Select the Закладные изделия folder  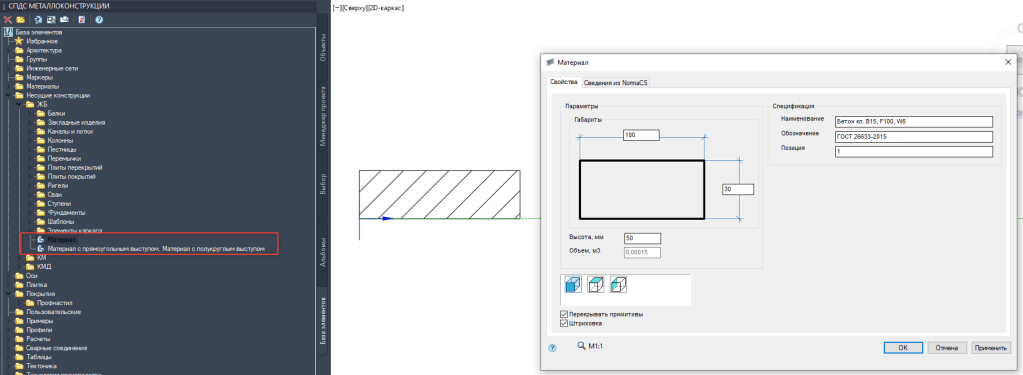(x=76, y=123)
